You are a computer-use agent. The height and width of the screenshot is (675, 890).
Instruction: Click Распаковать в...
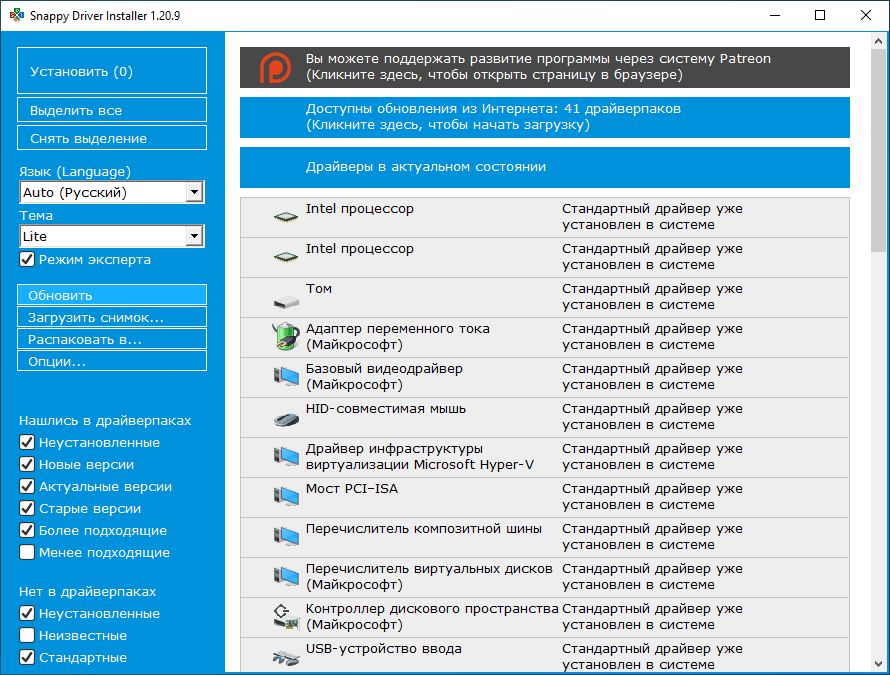tap(112, 339)
